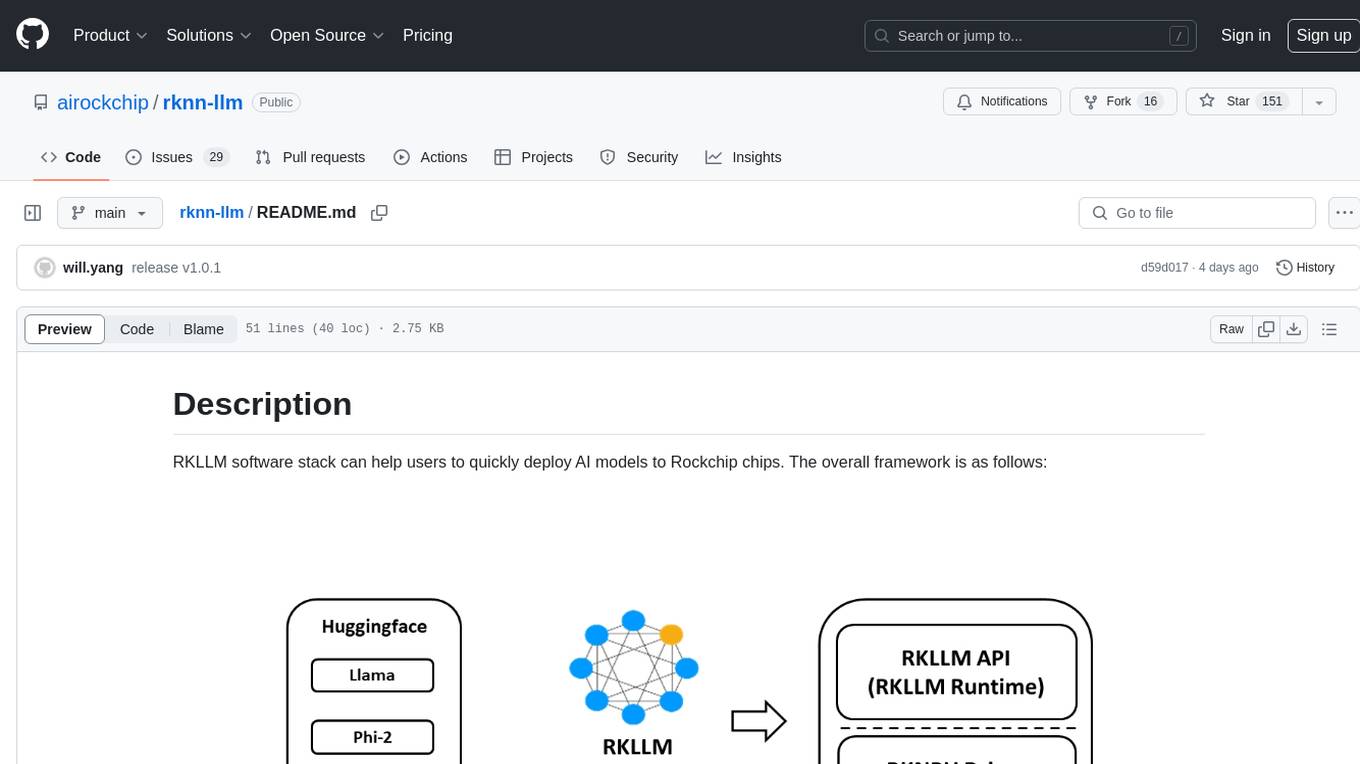
Task: Focus the Go to file field
Action: point(1197,213)
